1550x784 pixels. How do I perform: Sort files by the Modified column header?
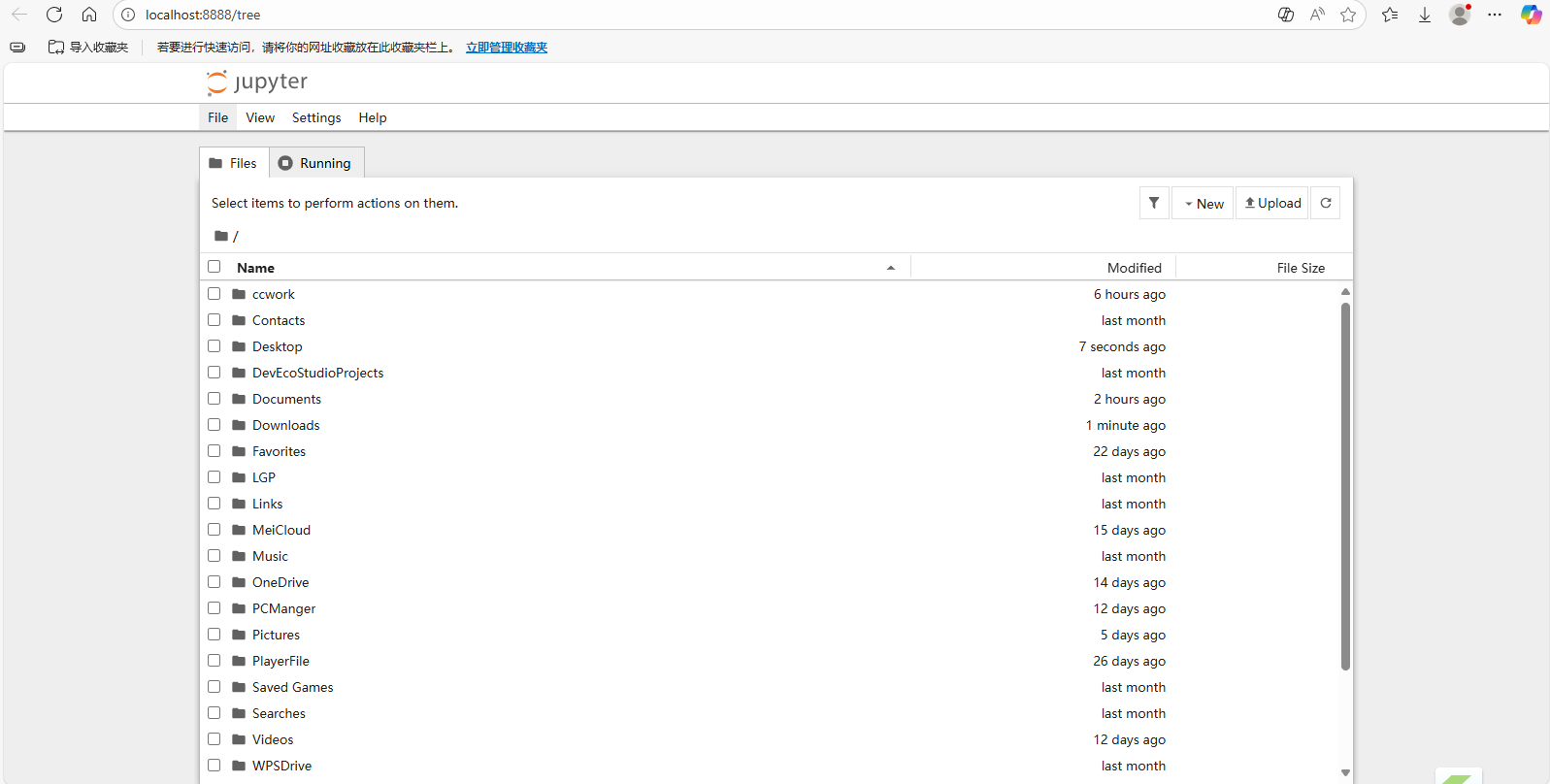point(1043,268)
